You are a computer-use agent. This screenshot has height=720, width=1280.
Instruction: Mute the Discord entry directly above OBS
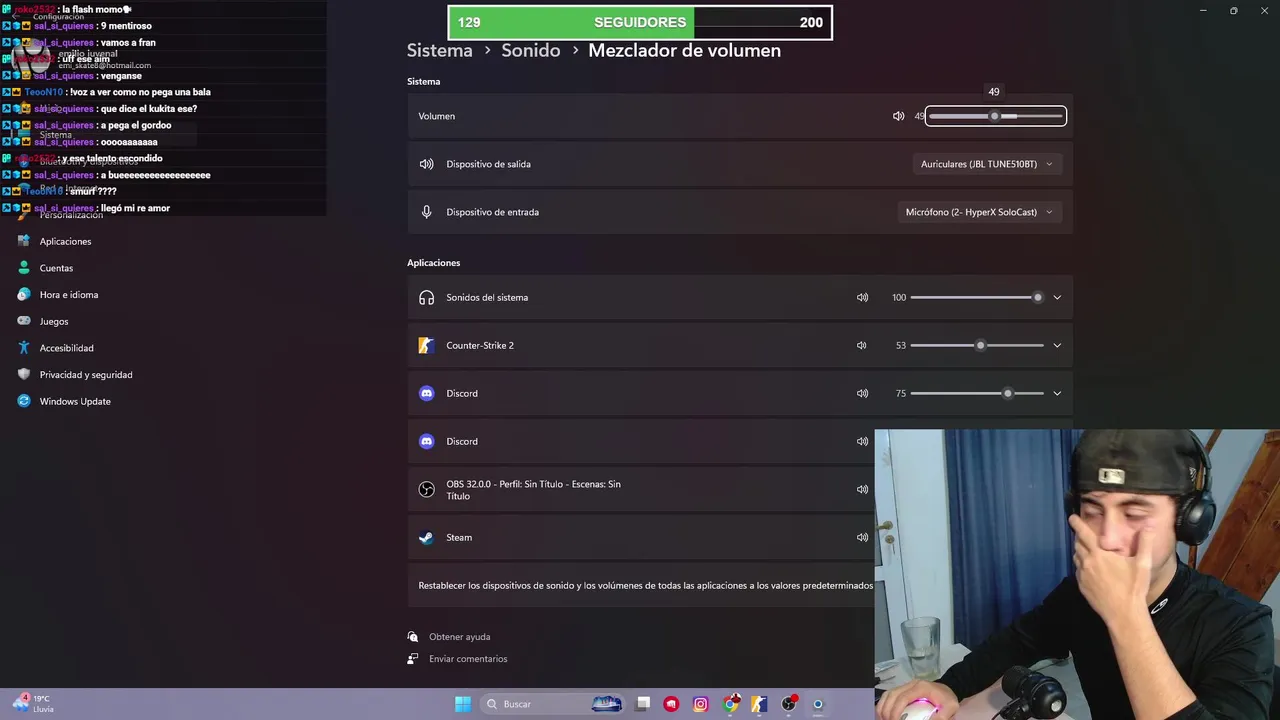pyautogui.click(x=862, y=441)
